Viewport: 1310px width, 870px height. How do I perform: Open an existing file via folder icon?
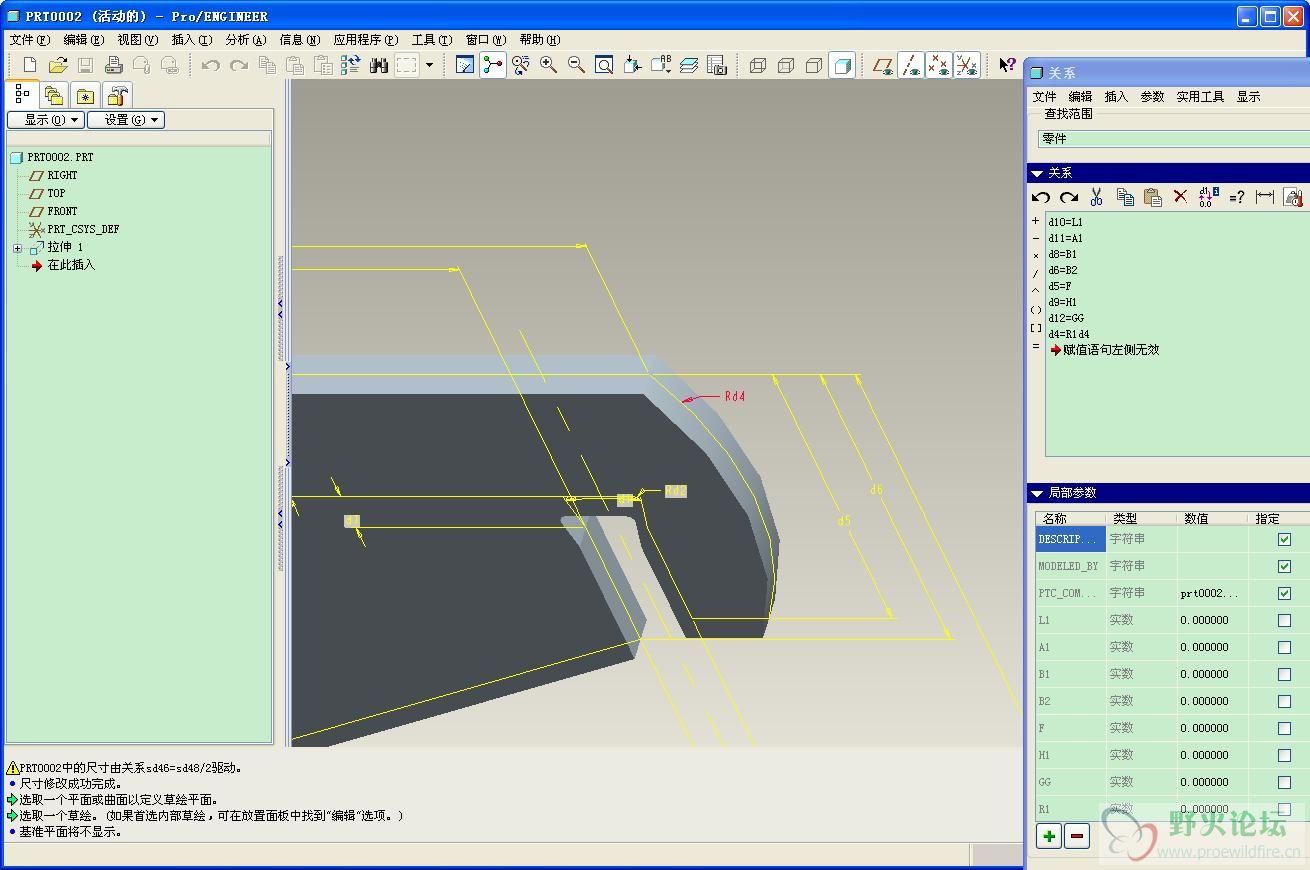tap(58, 65)
